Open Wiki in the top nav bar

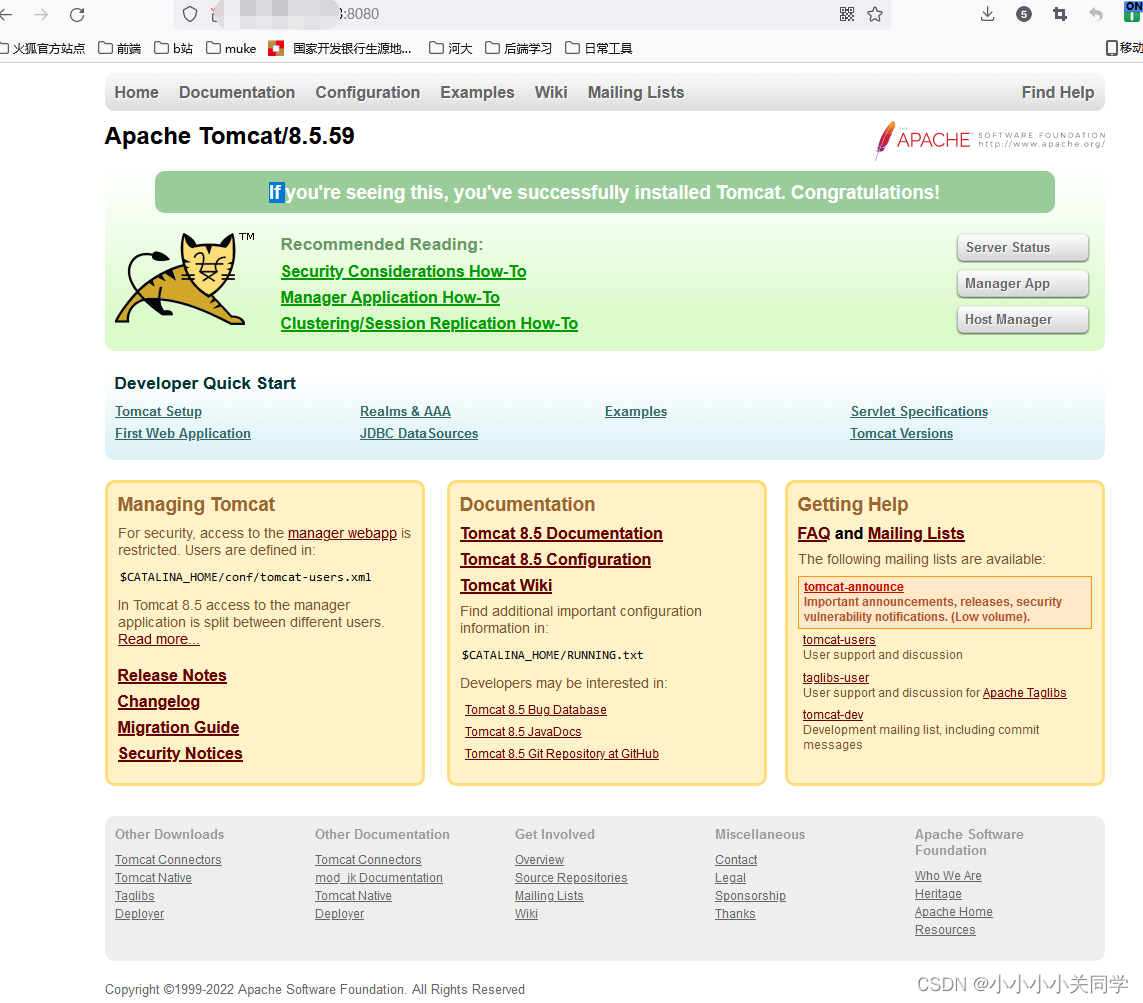[x=551, y=93]
